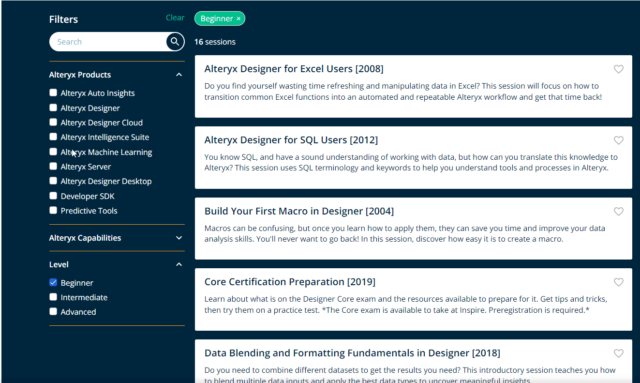Viewport: 640px width, 383px height.
Task: Tick the Predictive Tools checkbox
Action: (53, 210)
